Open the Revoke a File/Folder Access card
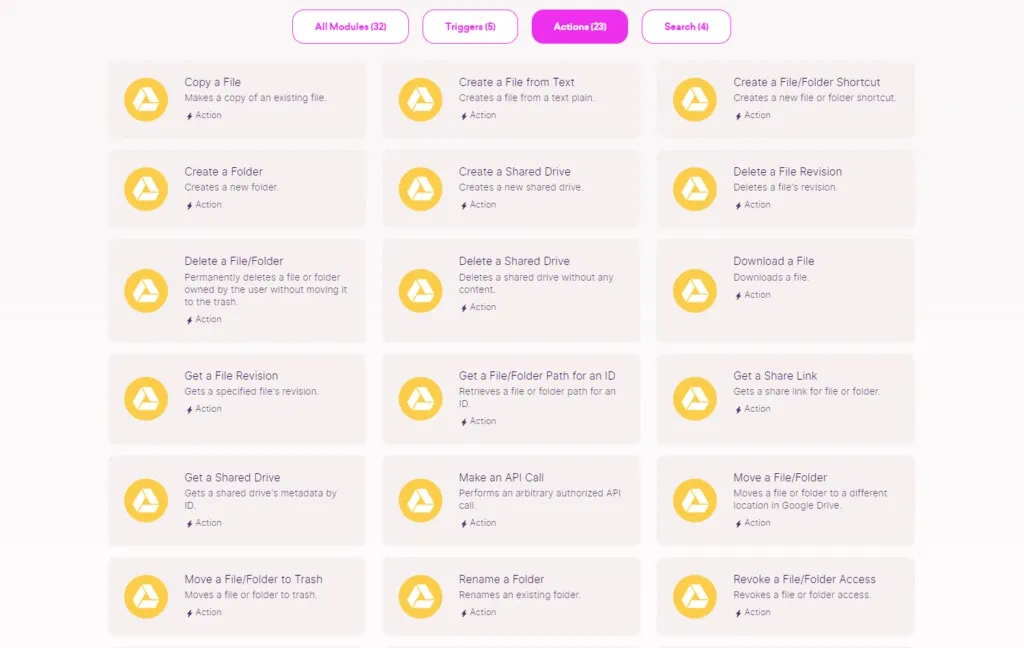Viewport: 1024px width, 648px height. [x=786, y=596]
